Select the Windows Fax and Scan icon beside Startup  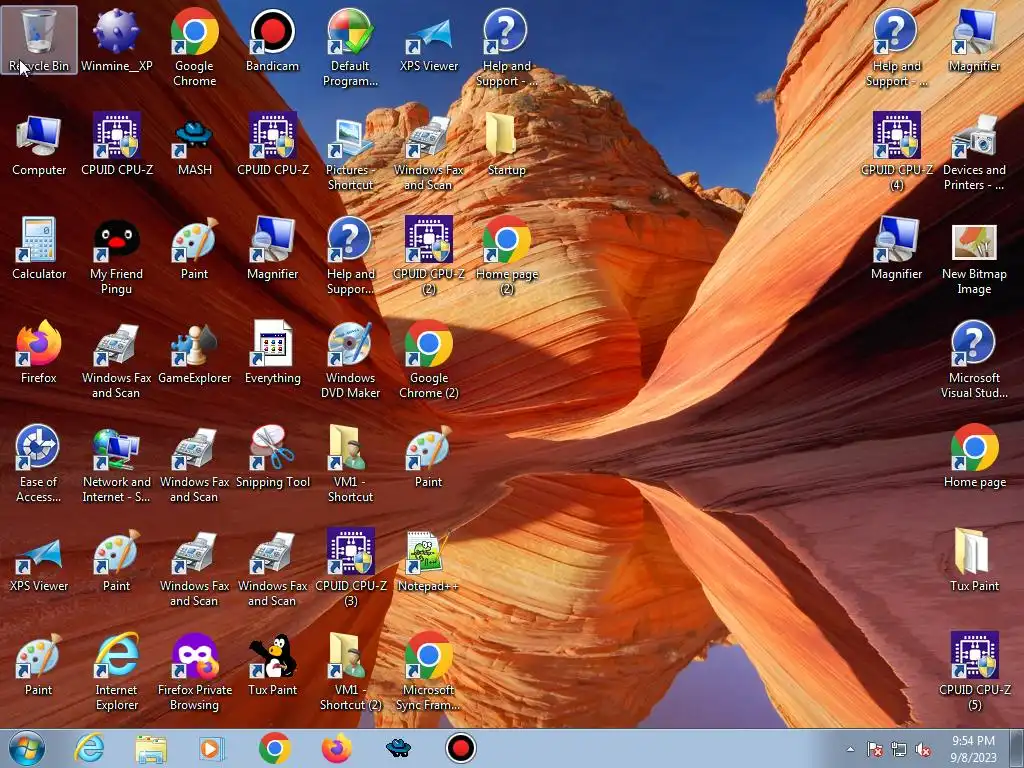pyautogui.click(x=428, y=152)
